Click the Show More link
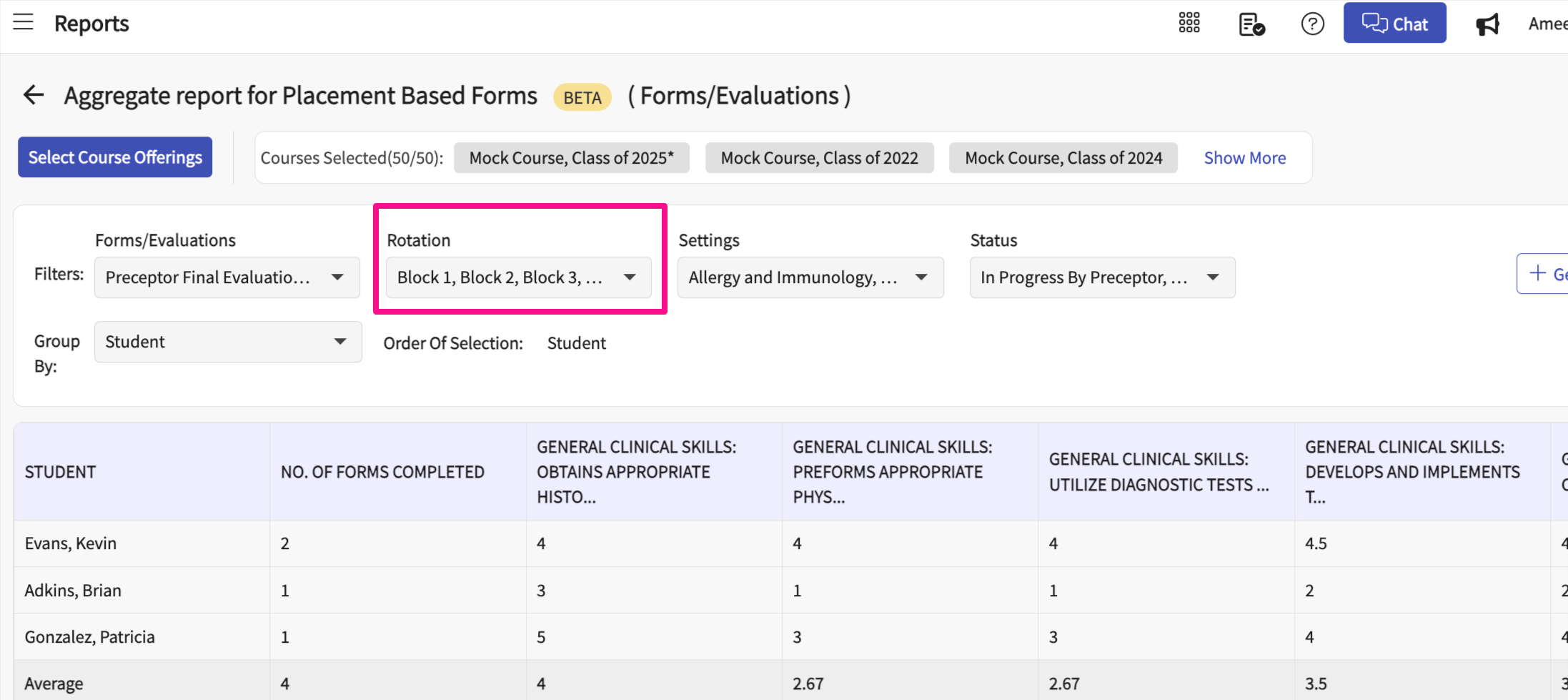 [1244, 158]
